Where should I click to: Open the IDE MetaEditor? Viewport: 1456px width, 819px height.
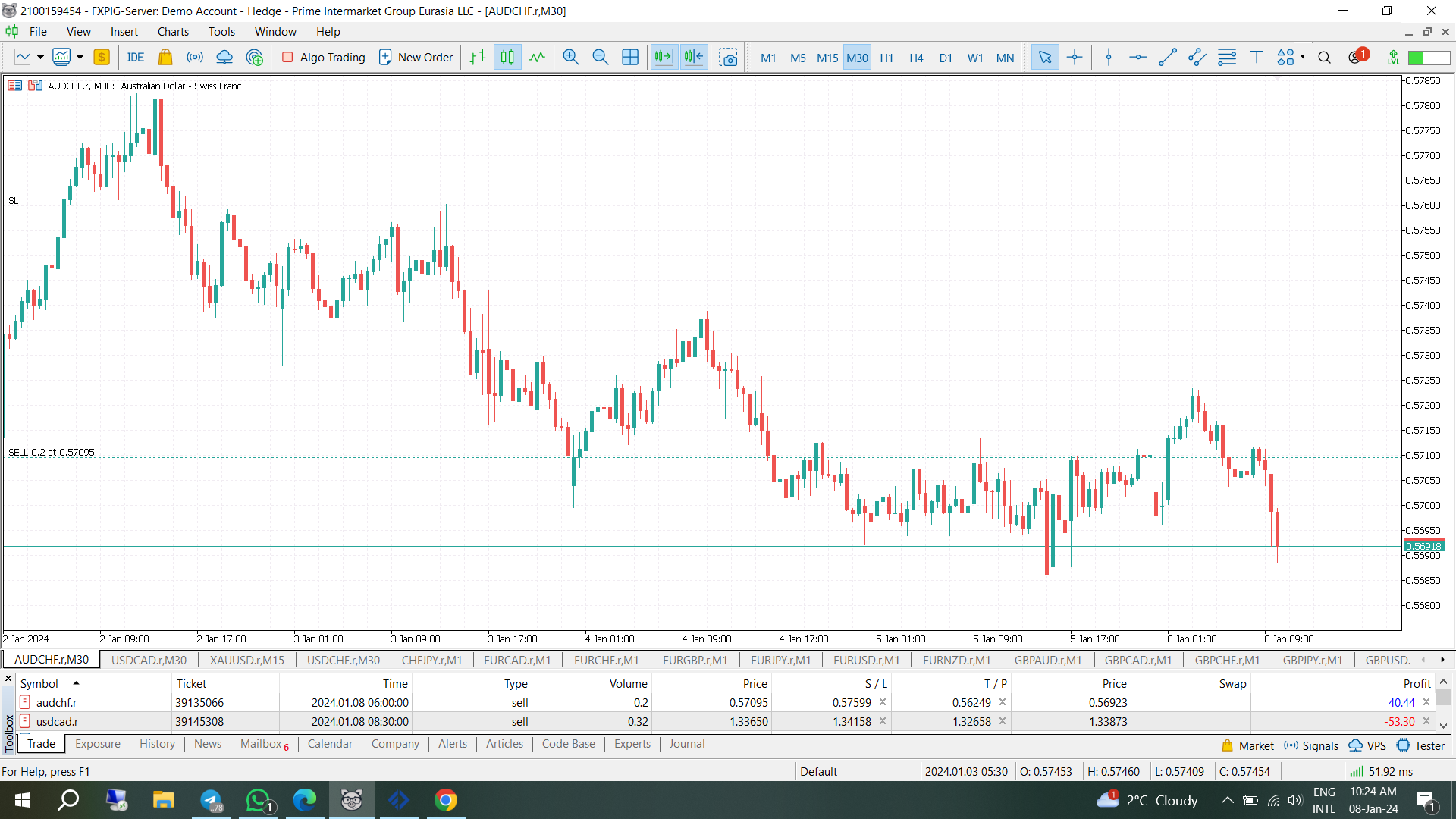[136, 57]
